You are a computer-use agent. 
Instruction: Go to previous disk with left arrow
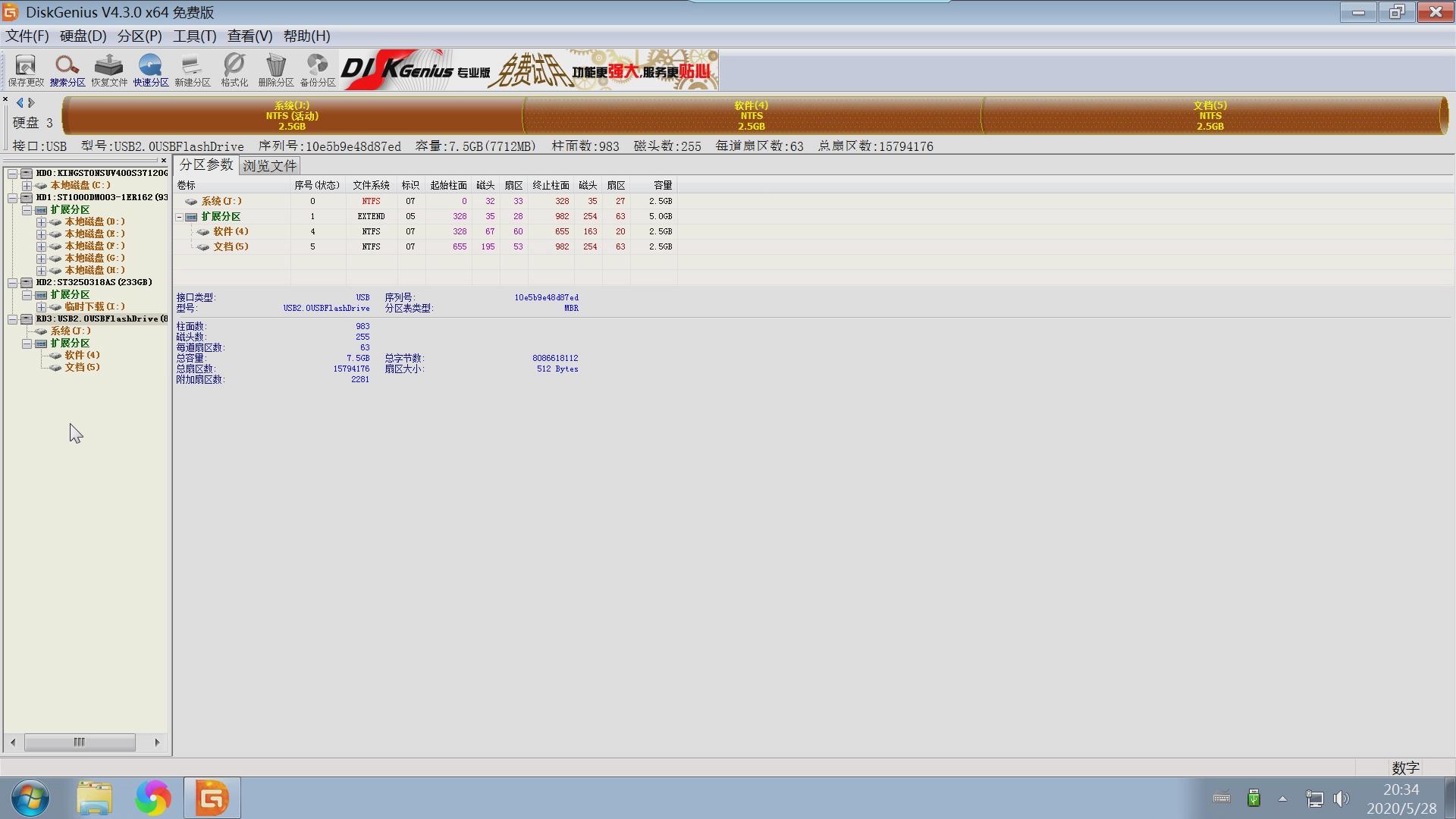20,103
